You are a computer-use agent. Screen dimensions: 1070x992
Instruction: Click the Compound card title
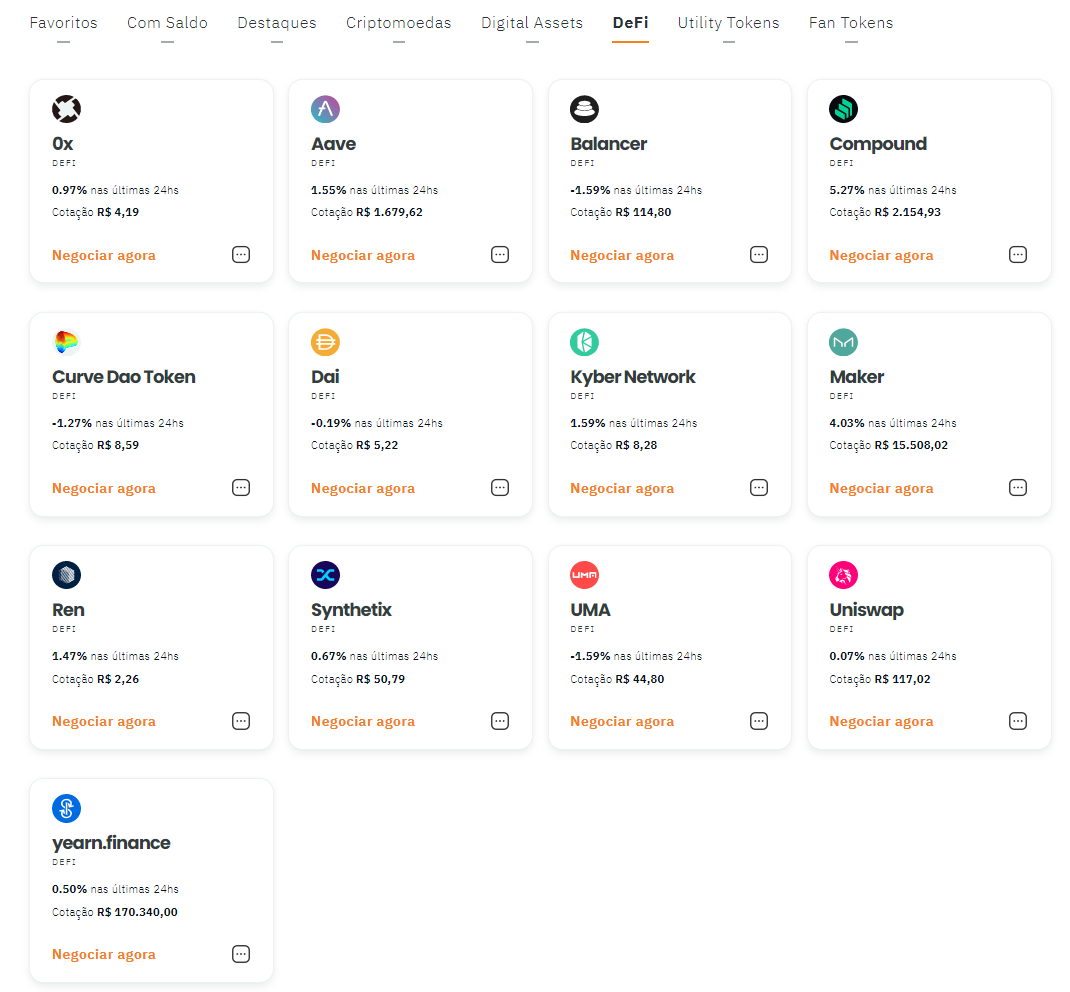[878, 144]
